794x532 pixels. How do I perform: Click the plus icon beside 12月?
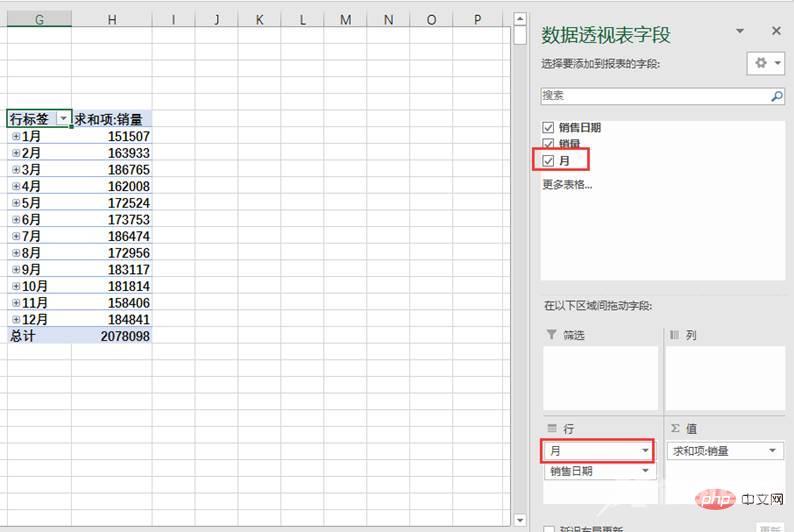point(16,319)
